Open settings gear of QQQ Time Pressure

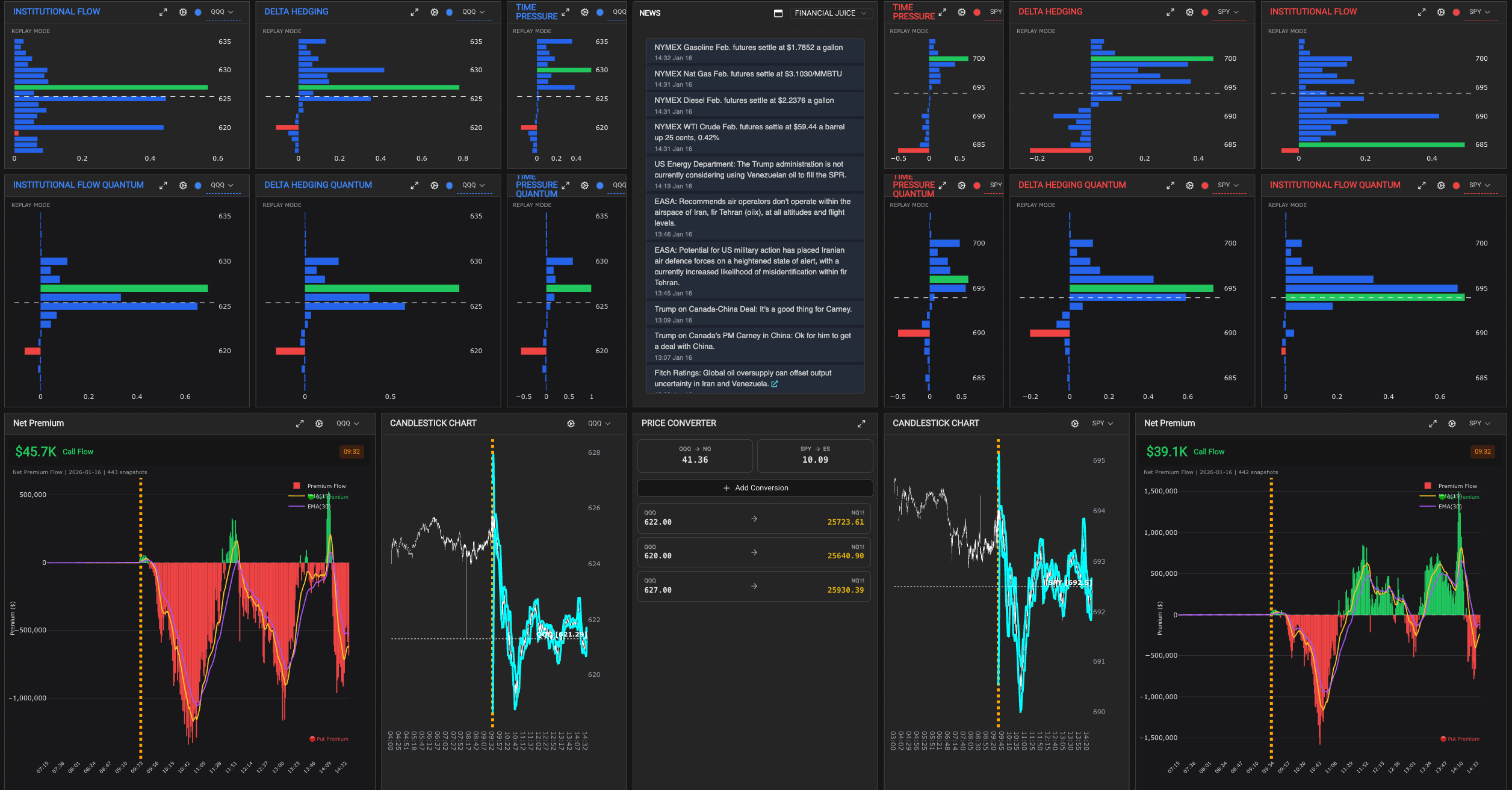(x=584, y=12)
